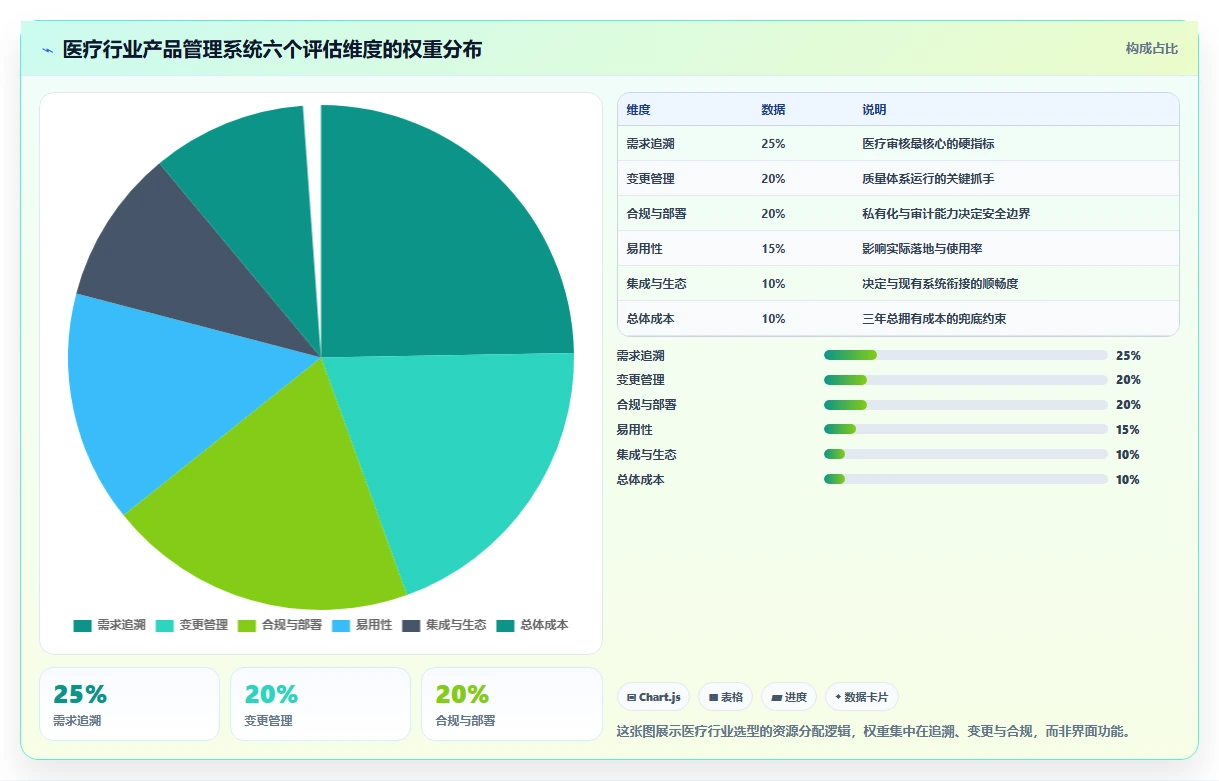Select table cell 变更管理
The image size is (1219, 781).
pos(651,179)
